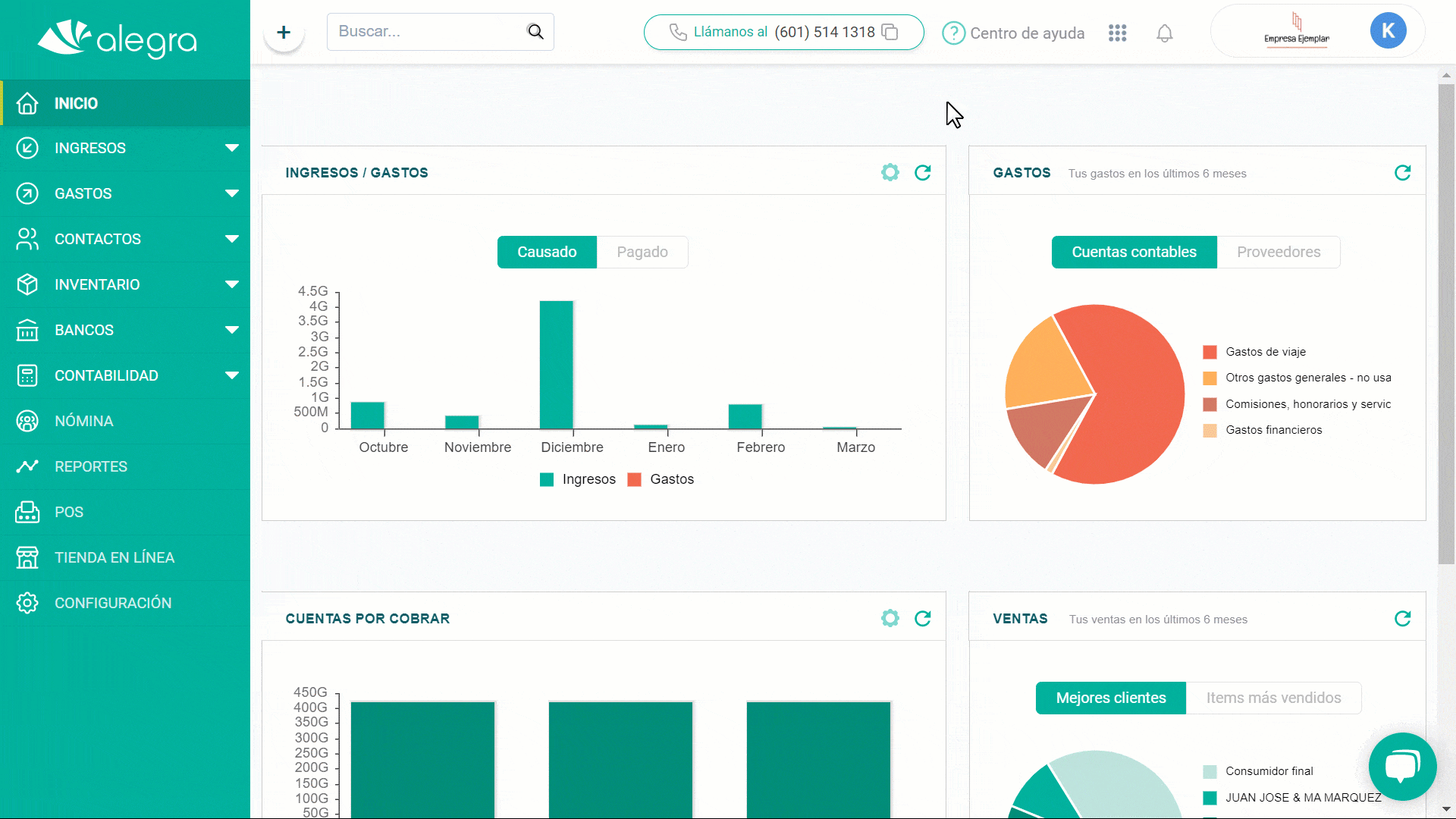
Task: Copy the phone number with copy icon
Action: coord(890,33)
